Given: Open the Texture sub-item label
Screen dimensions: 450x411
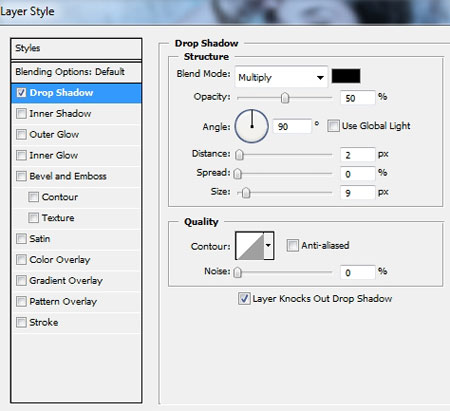Looking at the screenshot, I should point(58,218).
